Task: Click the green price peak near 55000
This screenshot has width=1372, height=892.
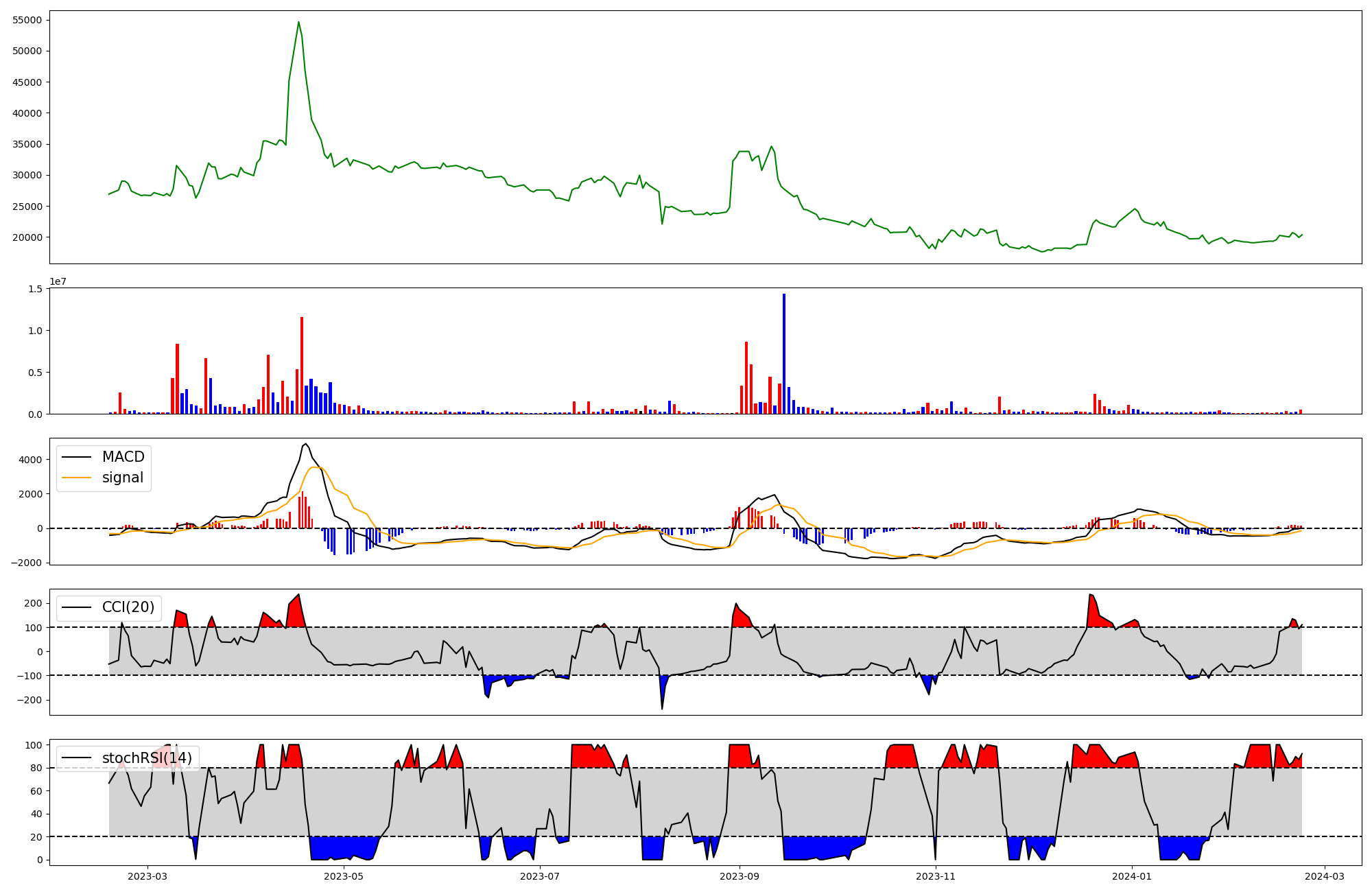Action: (x=298, y=23)
